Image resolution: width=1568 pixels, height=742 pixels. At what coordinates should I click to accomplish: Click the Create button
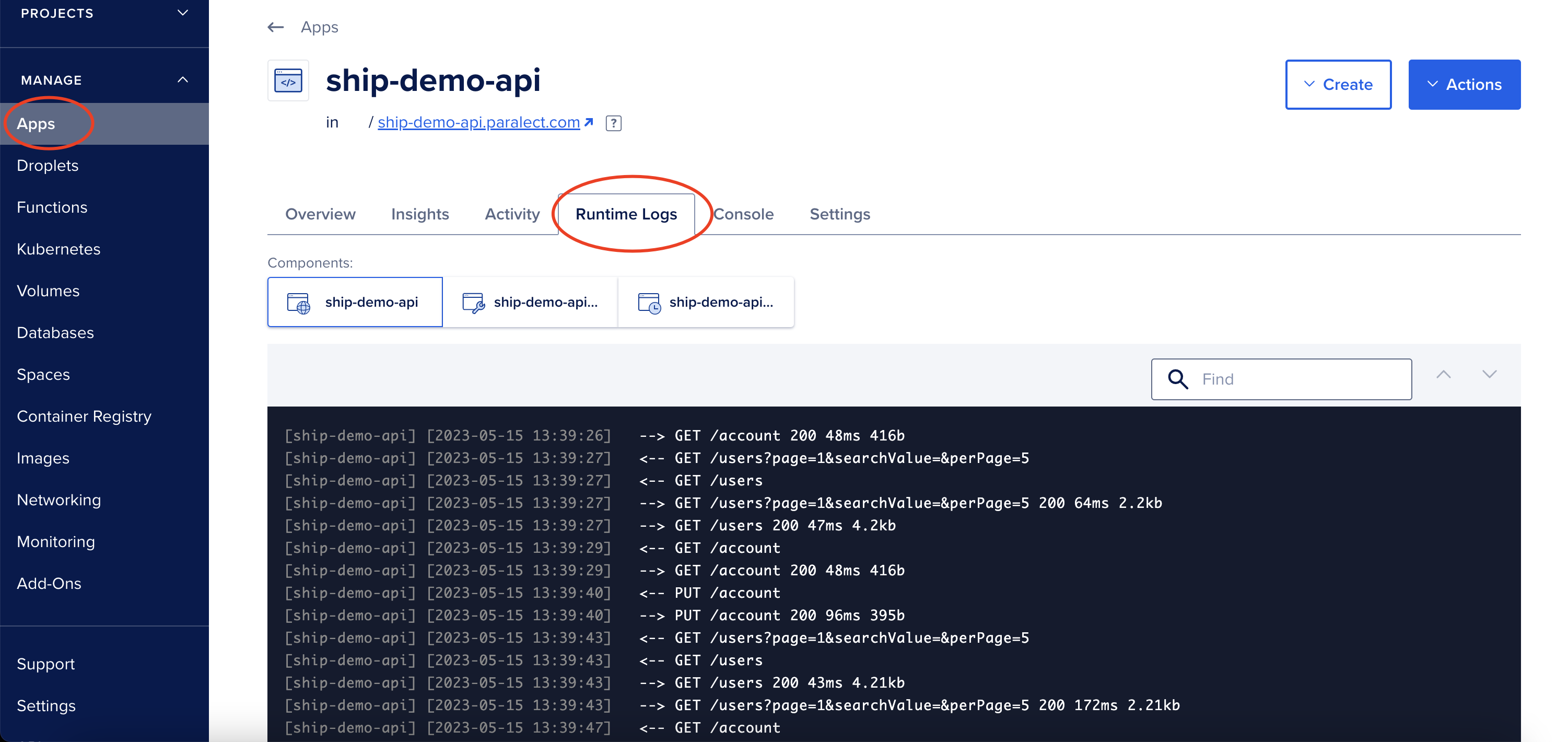1338,84
